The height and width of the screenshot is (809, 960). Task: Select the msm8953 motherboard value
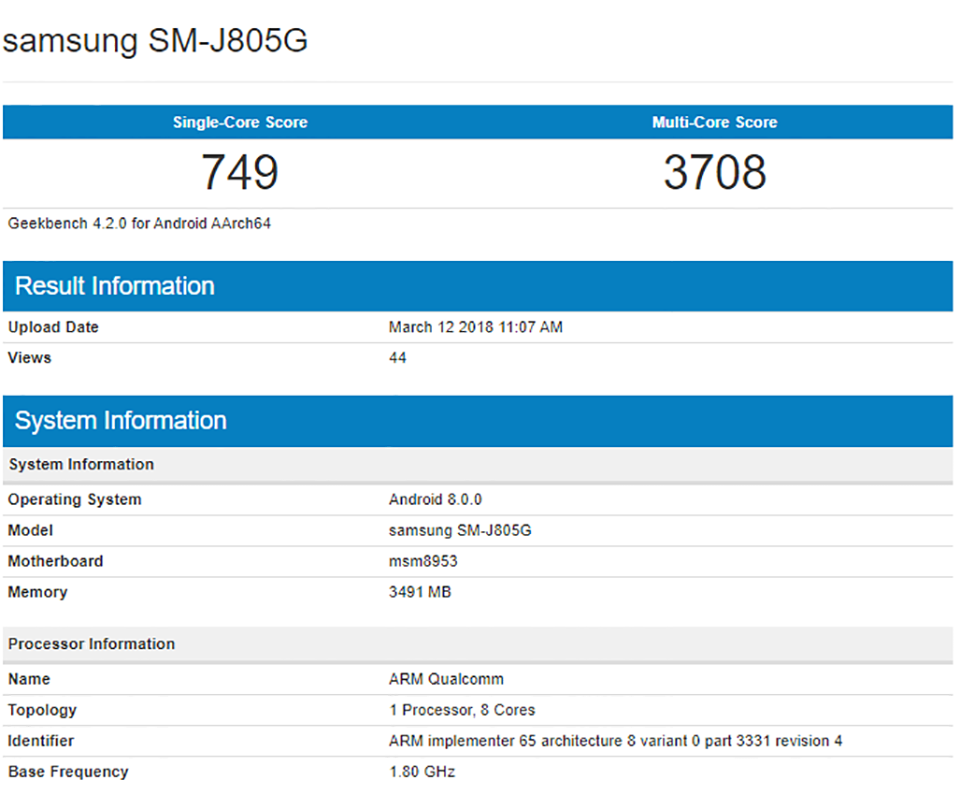tap(423, 561)
